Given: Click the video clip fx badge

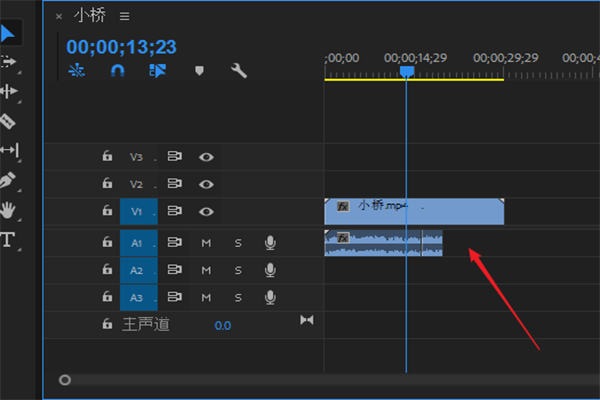Looking at the screenshot, I should pyautogui.click(x=343, y=207).
